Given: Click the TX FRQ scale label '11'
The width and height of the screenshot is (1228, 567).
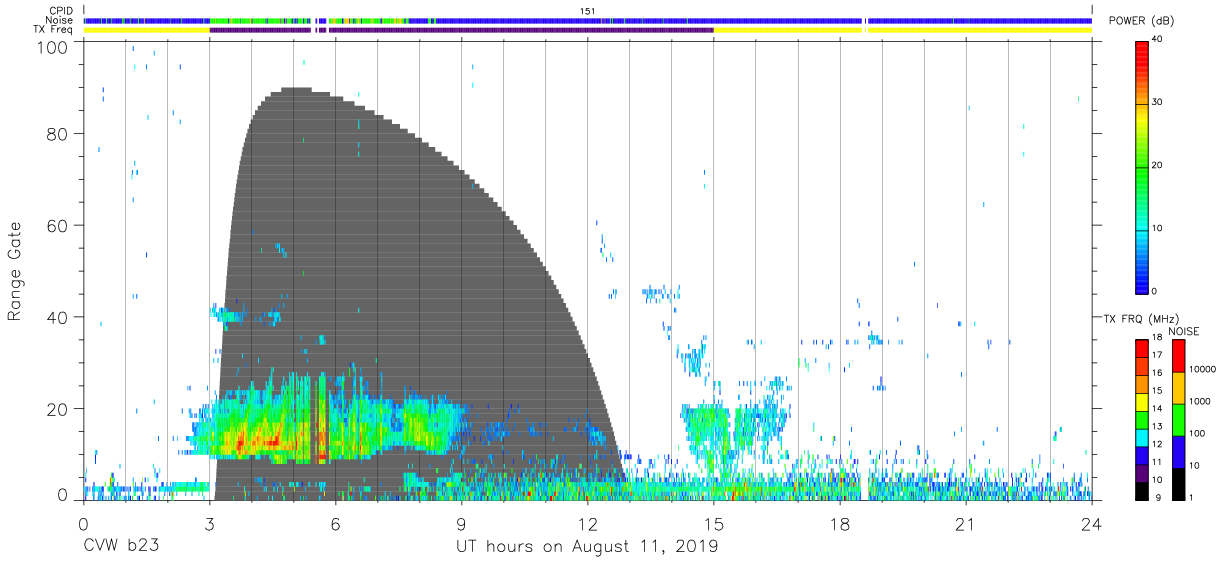Looking at the screenshot, I should tap(1157, 462).
